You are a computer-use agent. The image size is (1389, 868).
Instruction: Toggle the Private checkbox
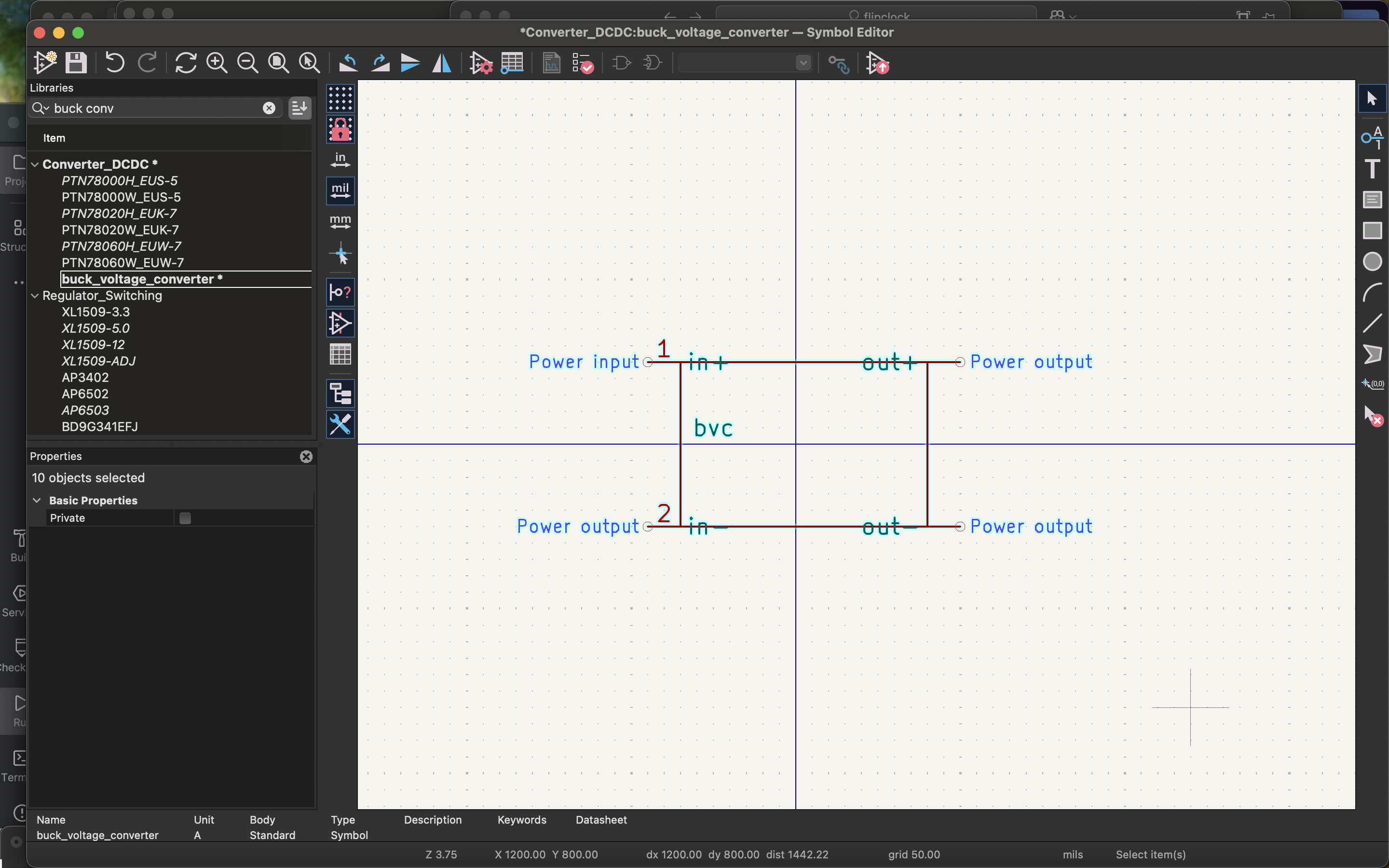tap(185, 518)
